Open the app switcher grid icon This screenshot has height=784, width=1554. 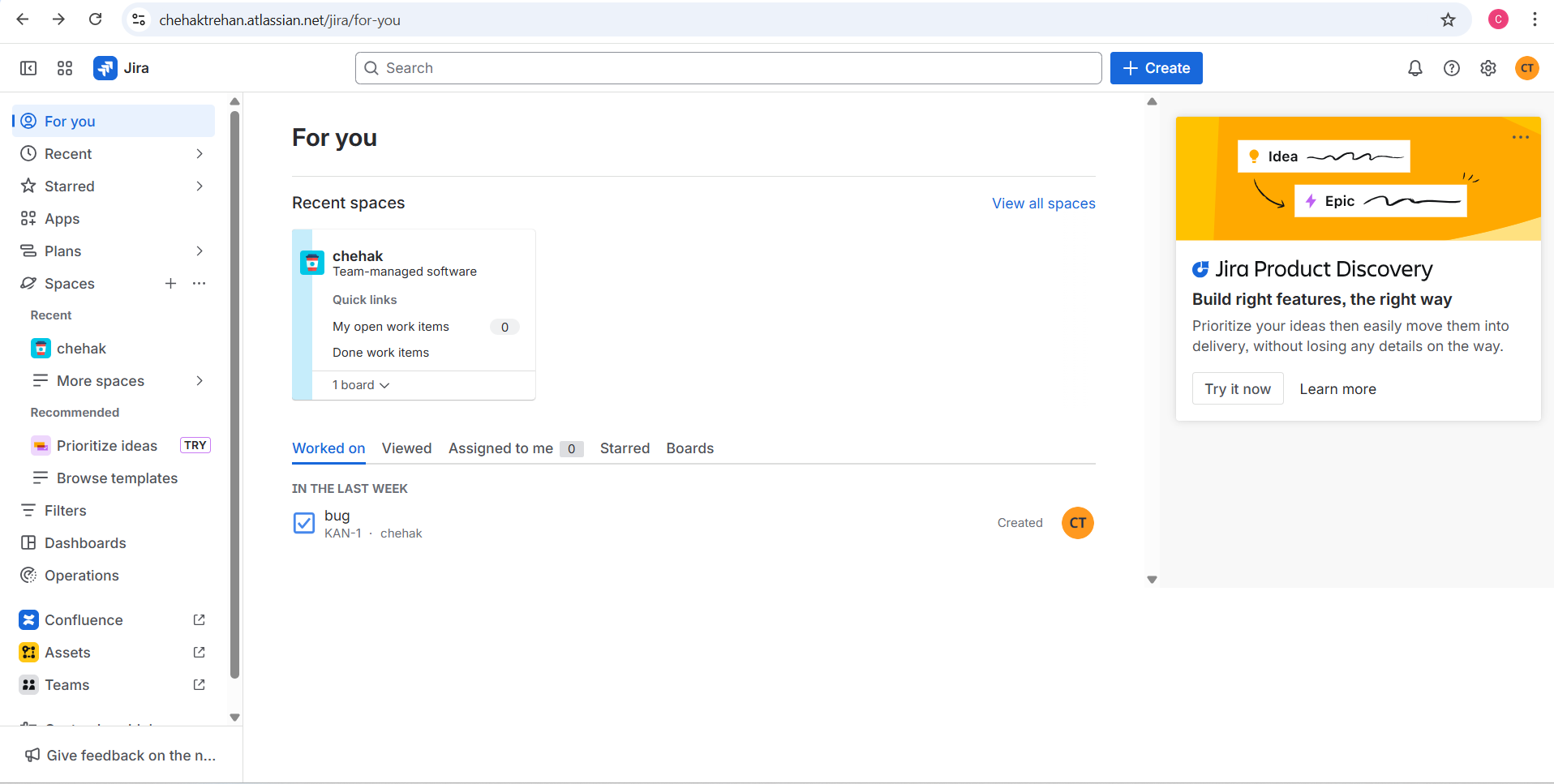click(x=65, y=68)
